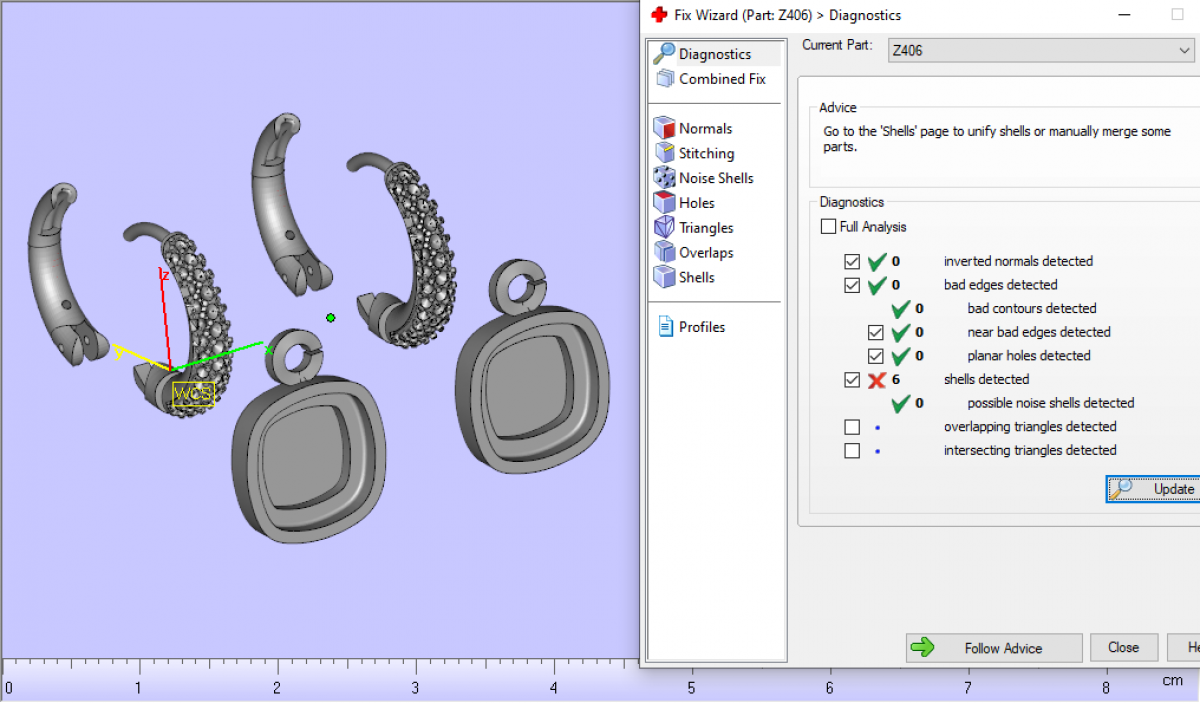1200x703 pixels.
Task: Uncheck inverted normals detection
Action: click(x=852, y=262)
